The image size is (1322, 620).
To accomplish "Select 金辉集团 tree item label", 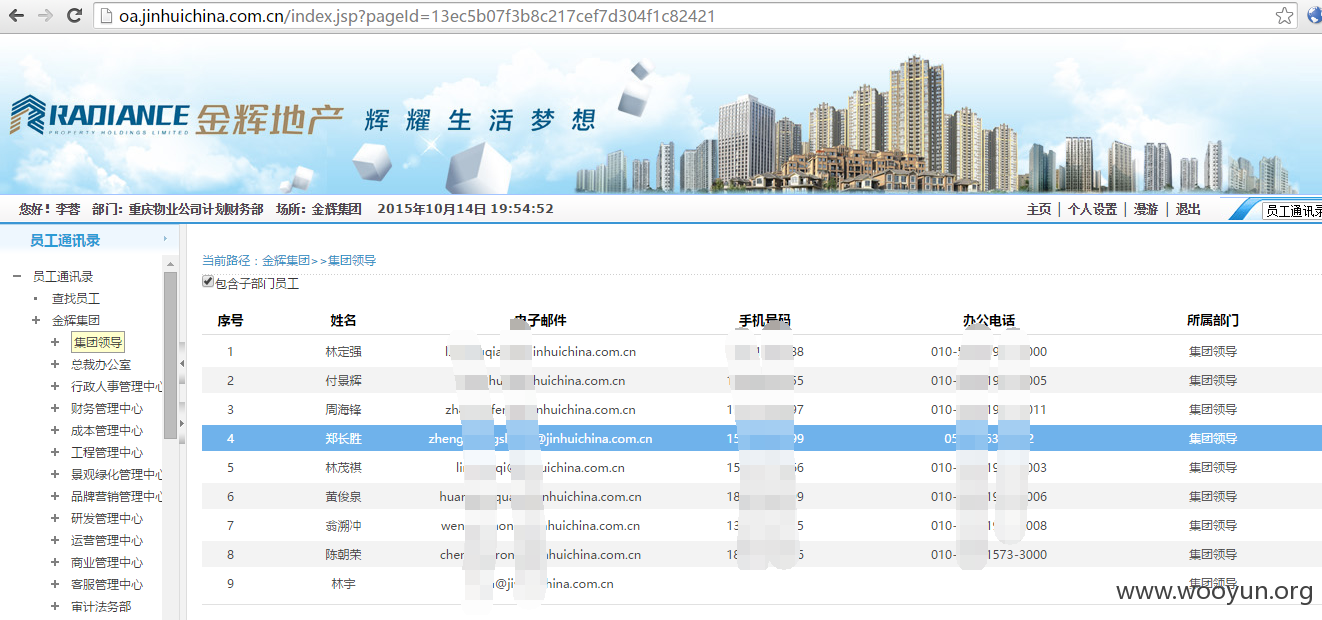I will click(76, 320).
